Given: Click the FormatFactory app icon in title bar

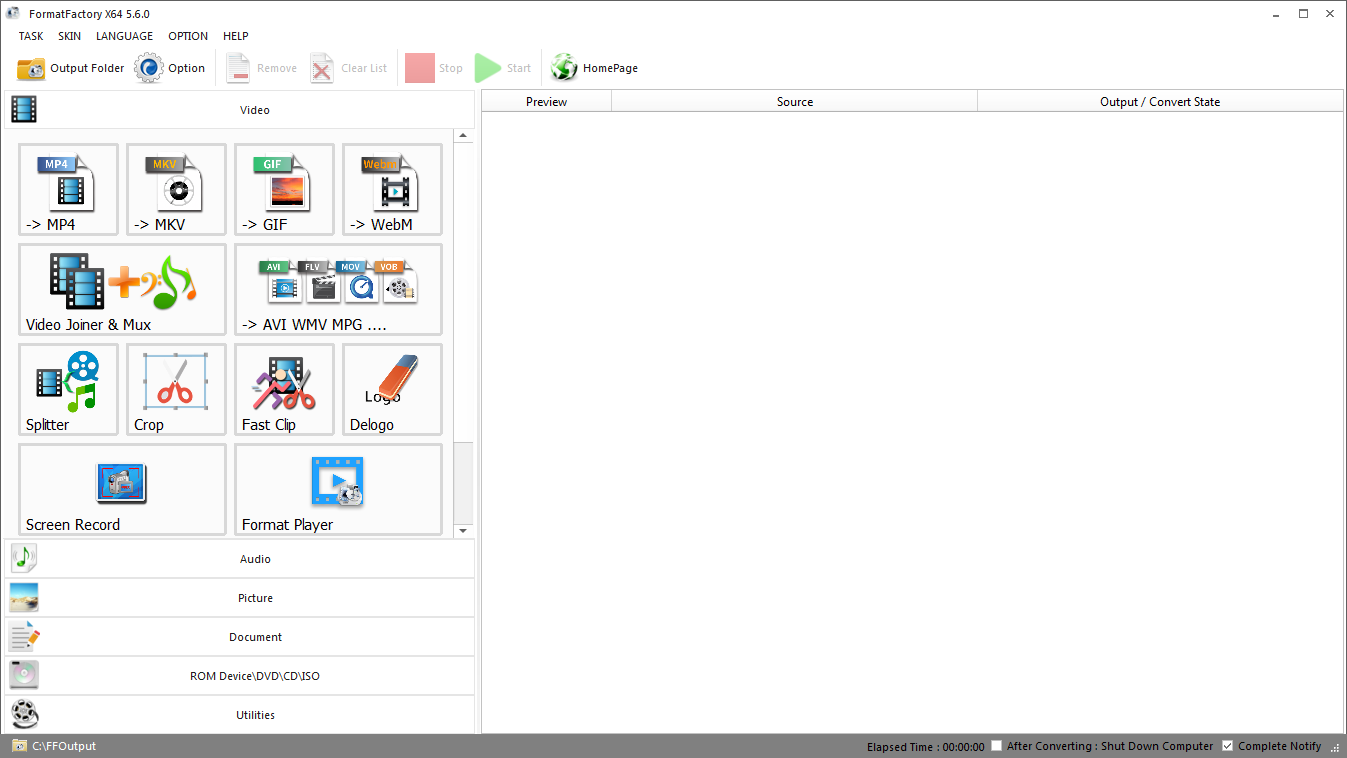Looking at the screenshot, I should [13, 13].
